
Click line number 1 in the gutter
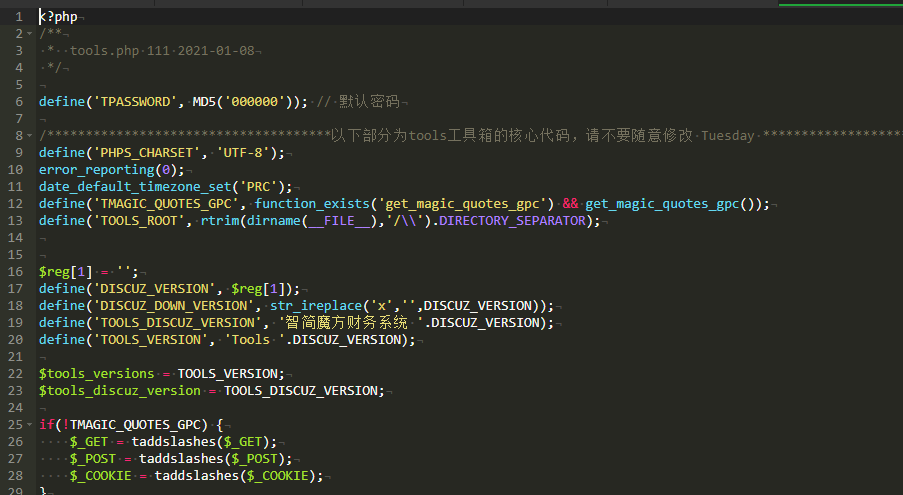19,17
